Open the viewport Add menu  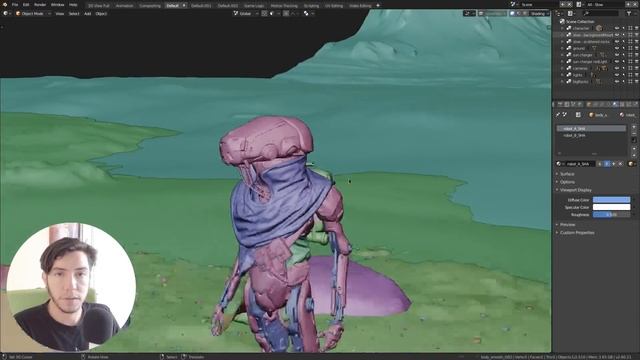[x=87, y=13]
